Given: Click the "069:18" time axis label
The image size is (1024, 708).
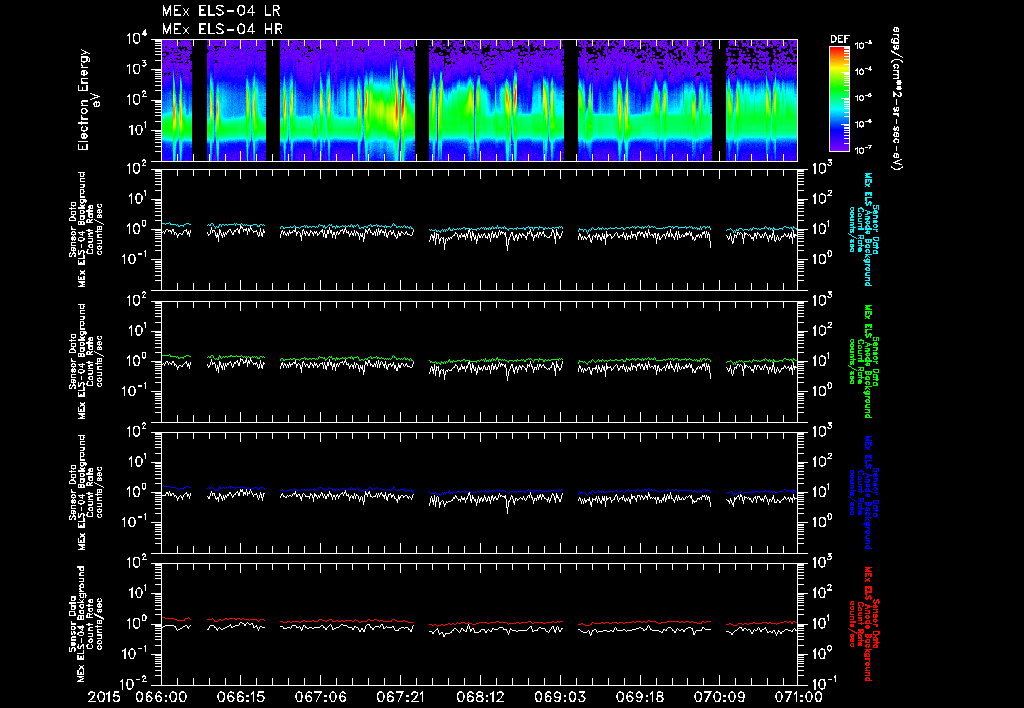Looking at the screenshot, I should (639, 697).
